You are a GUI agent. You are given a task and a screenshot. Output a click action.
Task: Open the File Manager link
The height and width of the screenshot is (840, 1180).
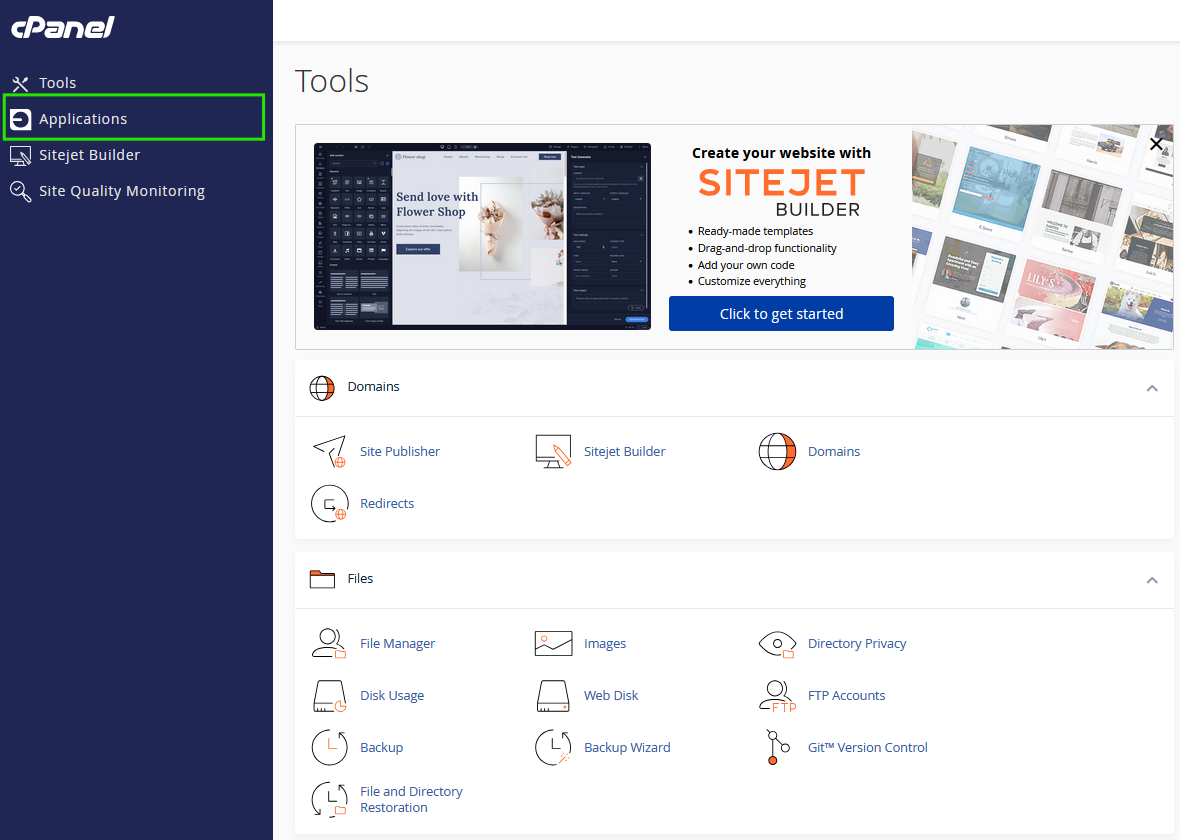pos(397,644)
